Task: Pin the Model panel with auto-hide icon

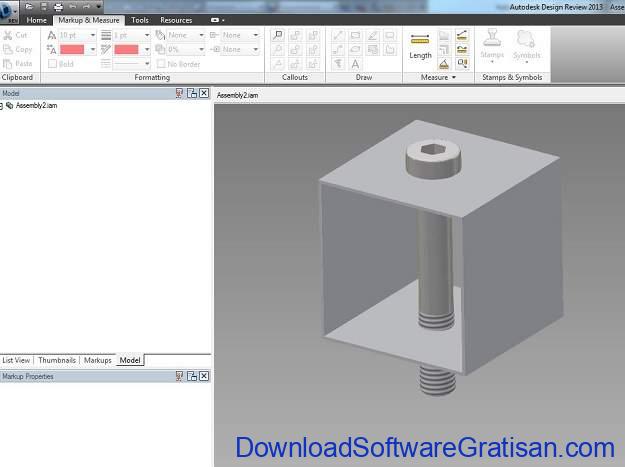Action: [179, 93]
